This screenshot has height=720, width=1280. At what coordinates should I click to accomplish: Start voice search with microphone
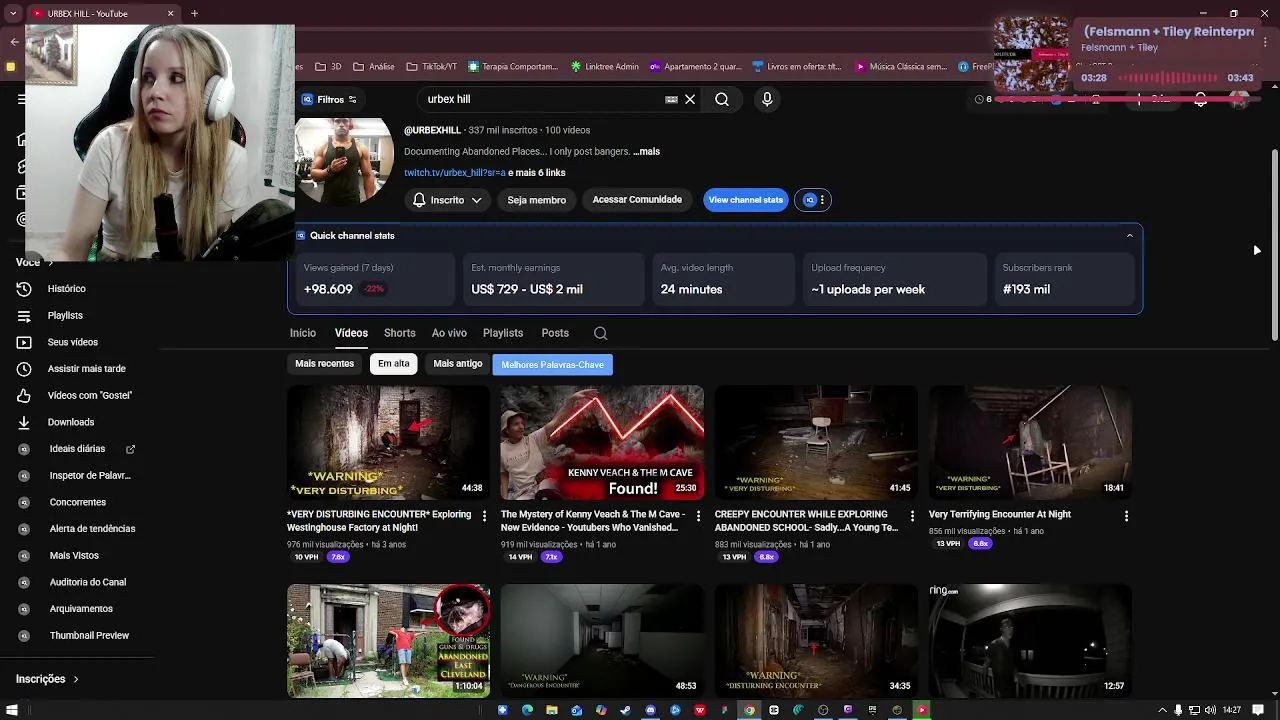click(767, 99)
